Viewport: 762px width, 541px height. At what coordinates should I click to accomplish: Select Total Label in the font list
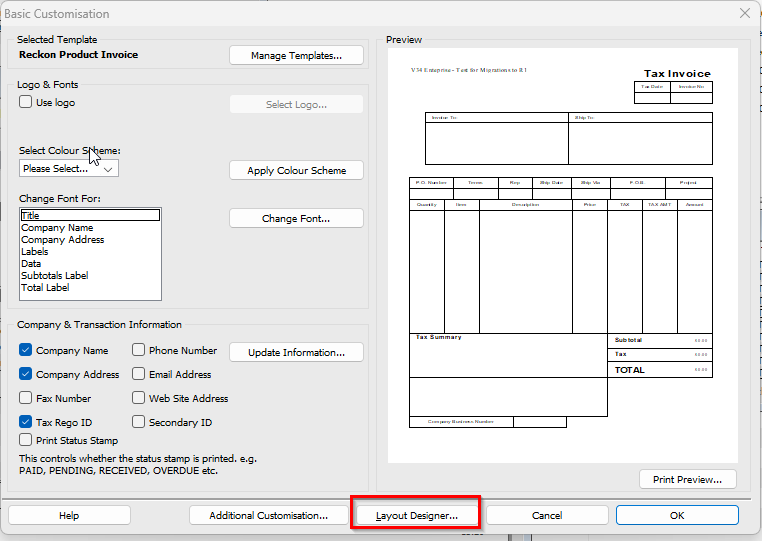[90, 287]
